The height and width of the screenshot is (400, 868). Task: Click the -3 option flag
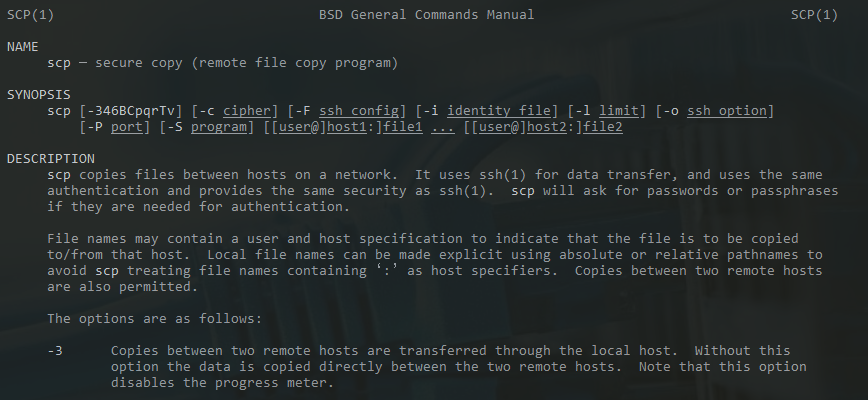click(x=55, y=351)
